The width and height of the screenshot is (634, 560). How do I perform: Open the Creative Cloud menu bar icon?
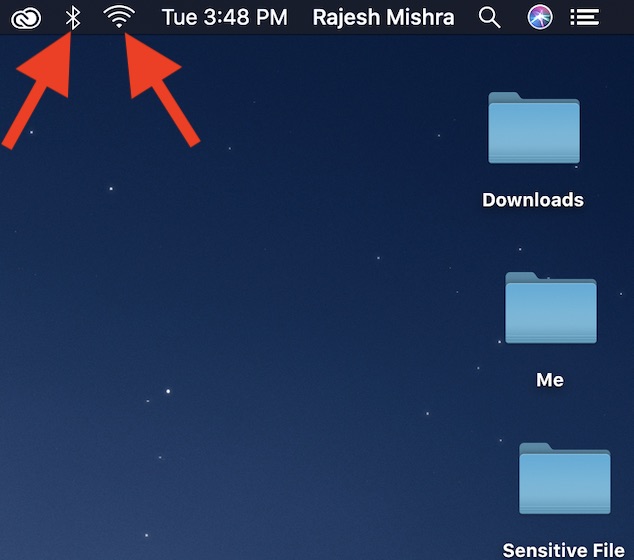[26, 18]
